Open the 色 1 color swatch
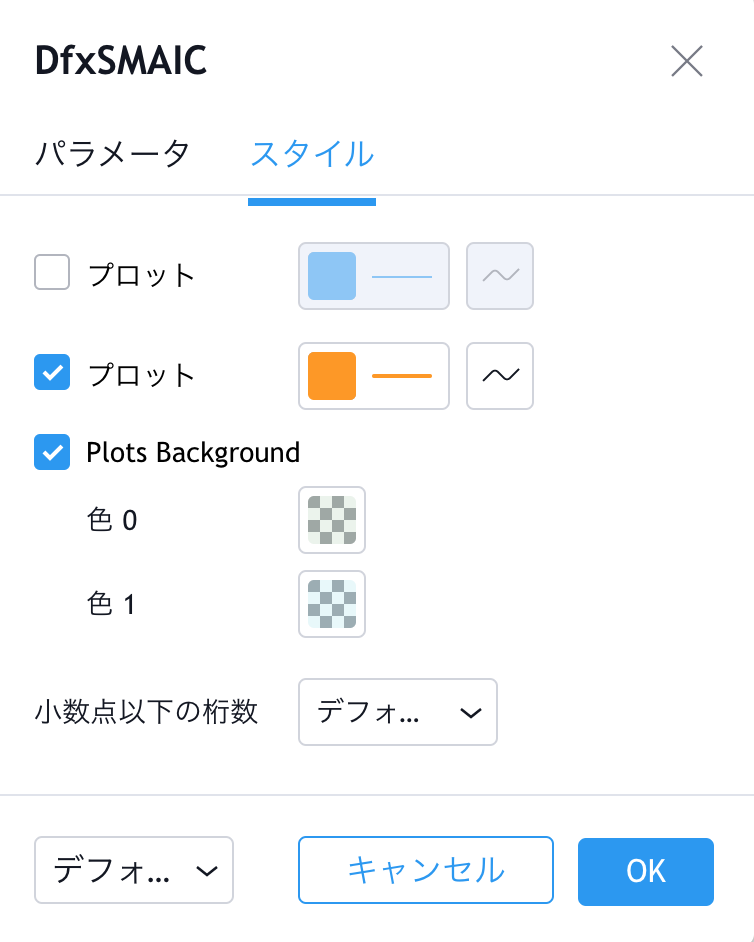The width and height of the screenshot is (754, 942). pyautogui.click(x=332, y=604)
